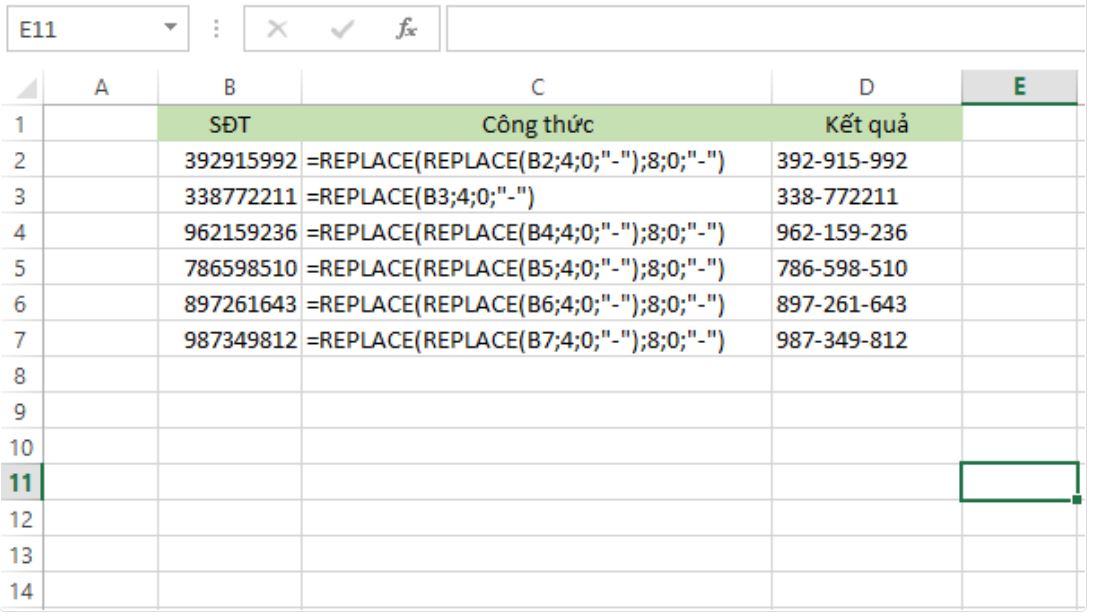Select column C header
Viewport: 1093px width, 613px height.
point(536,88)
